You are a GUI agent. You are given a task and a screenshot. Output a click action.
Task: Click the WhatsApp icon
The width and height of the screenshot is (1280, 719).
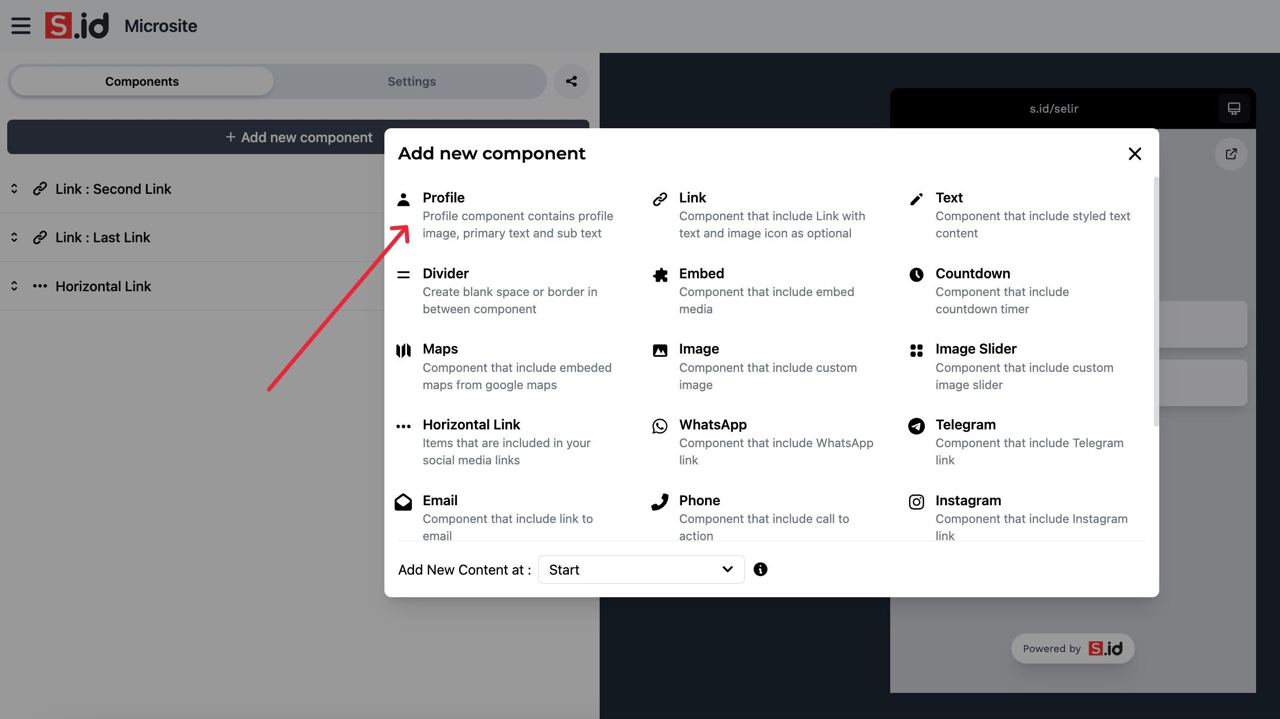pos(660,426)
